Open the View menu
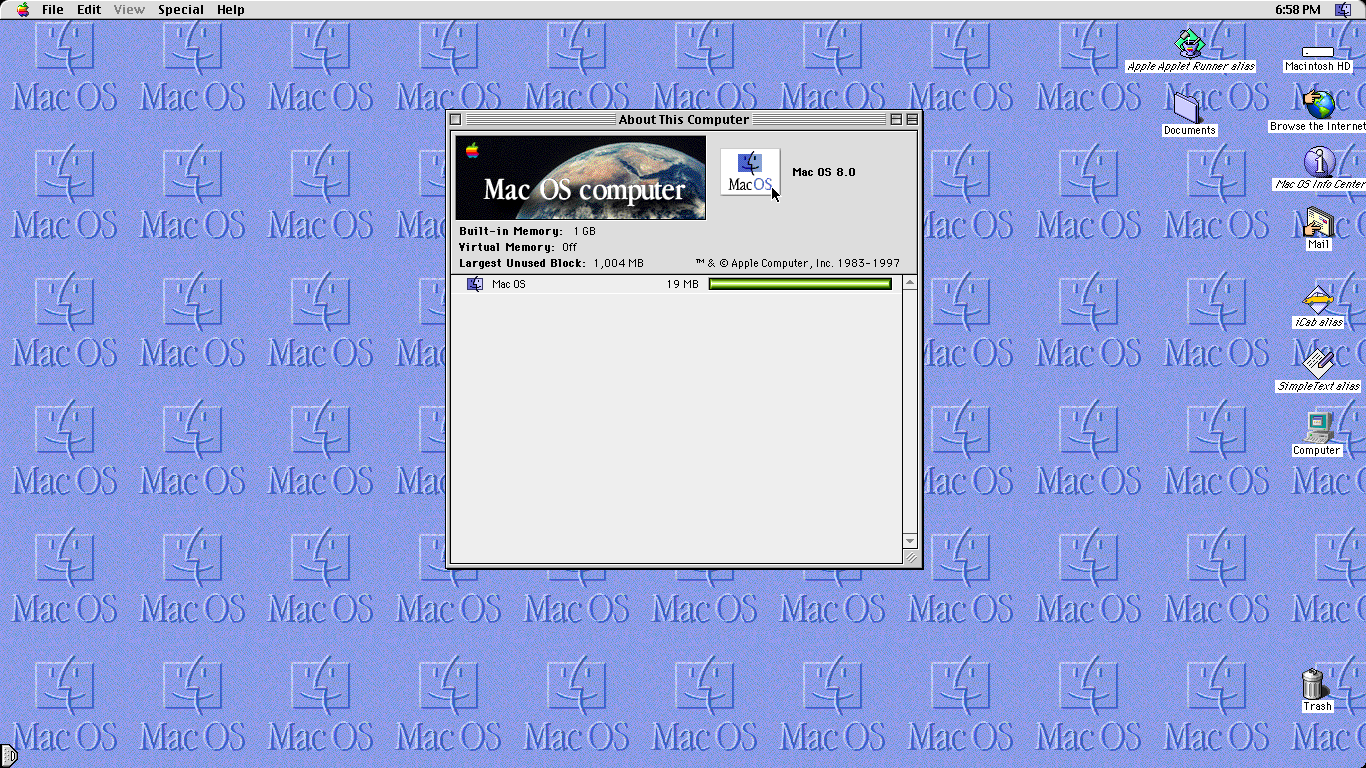 tap(129, 10)
